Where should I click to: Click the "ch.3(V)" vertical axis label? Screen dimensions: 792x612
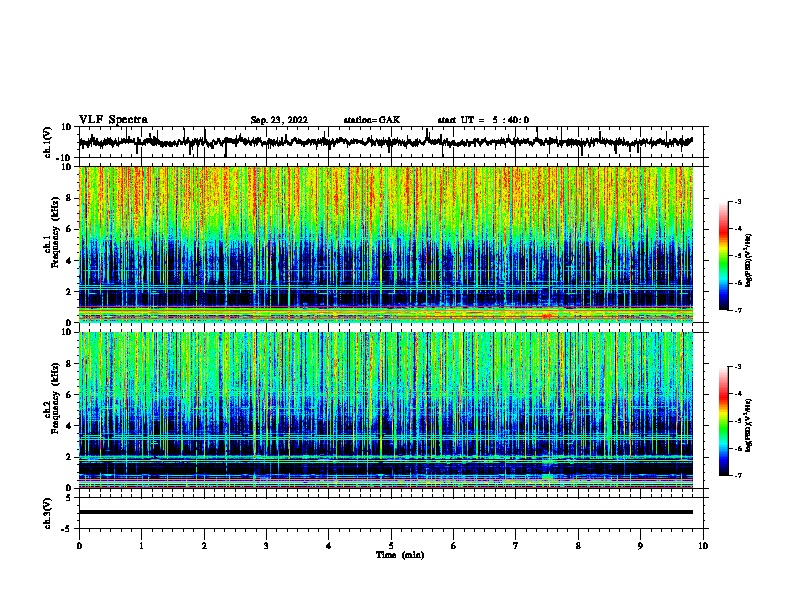point(48,513)
